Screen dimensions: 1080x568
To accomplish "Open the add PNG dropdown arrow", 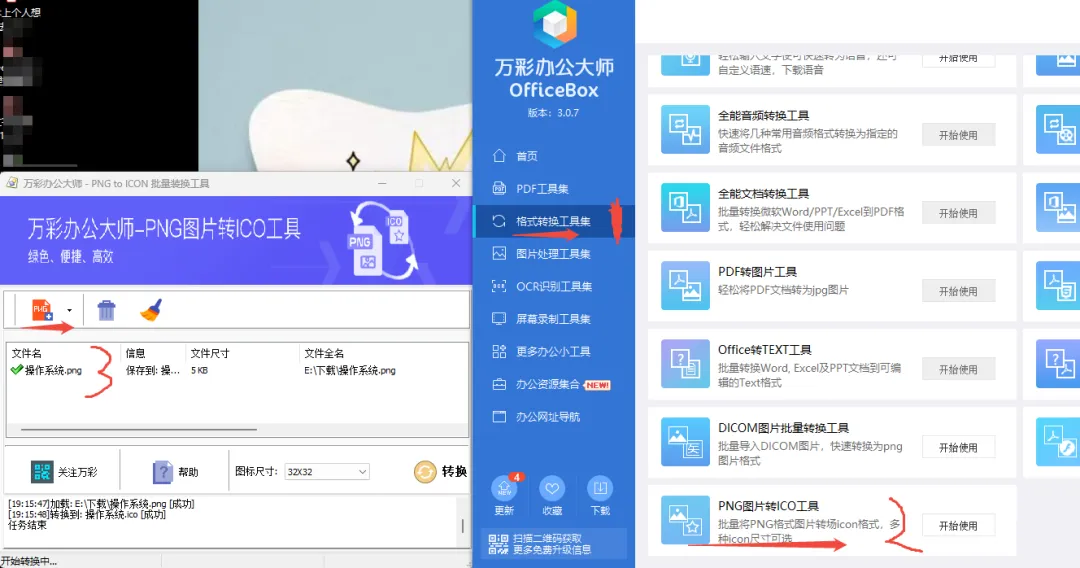I will tap(69, 311).
